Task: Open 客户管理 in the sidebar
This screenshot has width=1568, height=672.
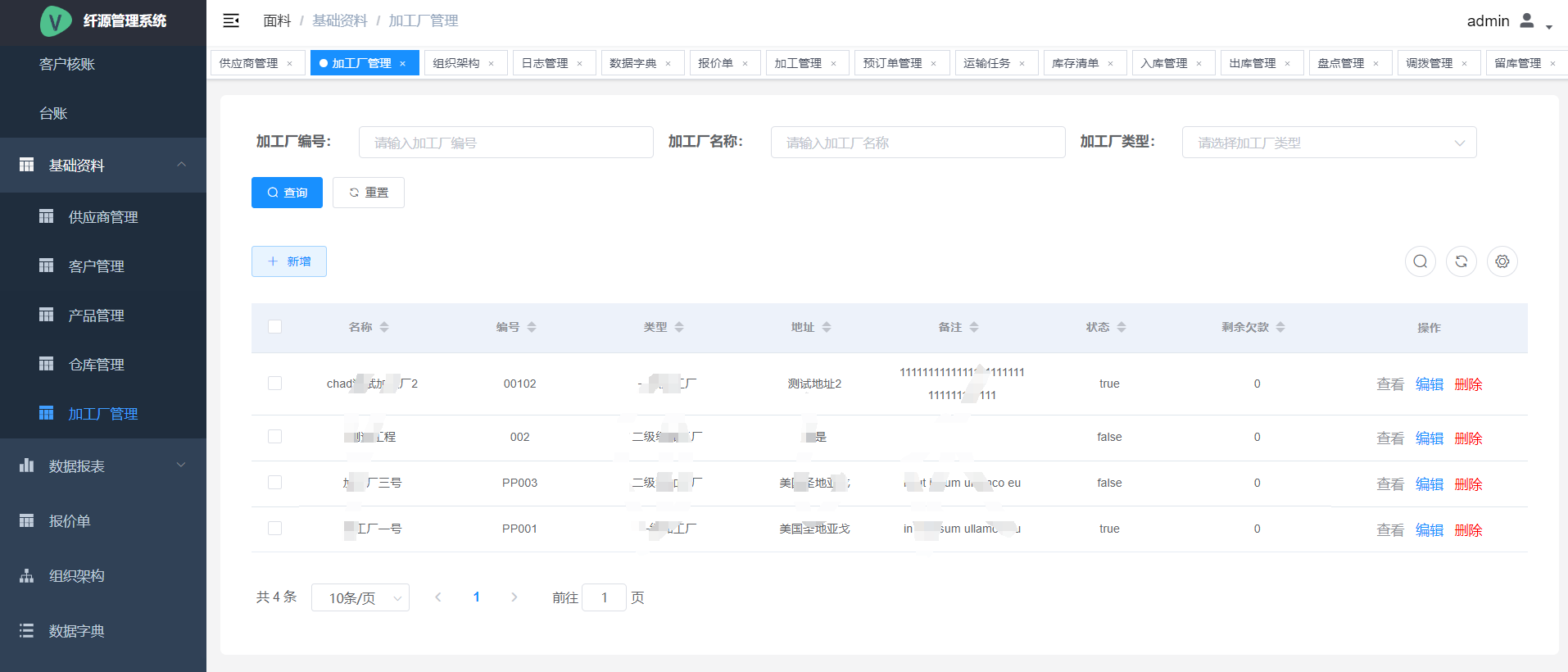Action: [x=97, y=266]
